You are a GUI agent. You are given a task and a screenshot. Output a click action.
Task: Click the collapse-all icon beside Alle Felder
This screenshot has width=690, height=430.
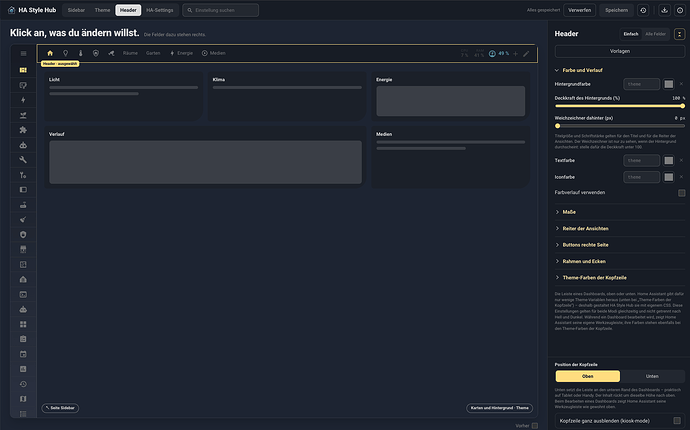[x=679, y=34]
